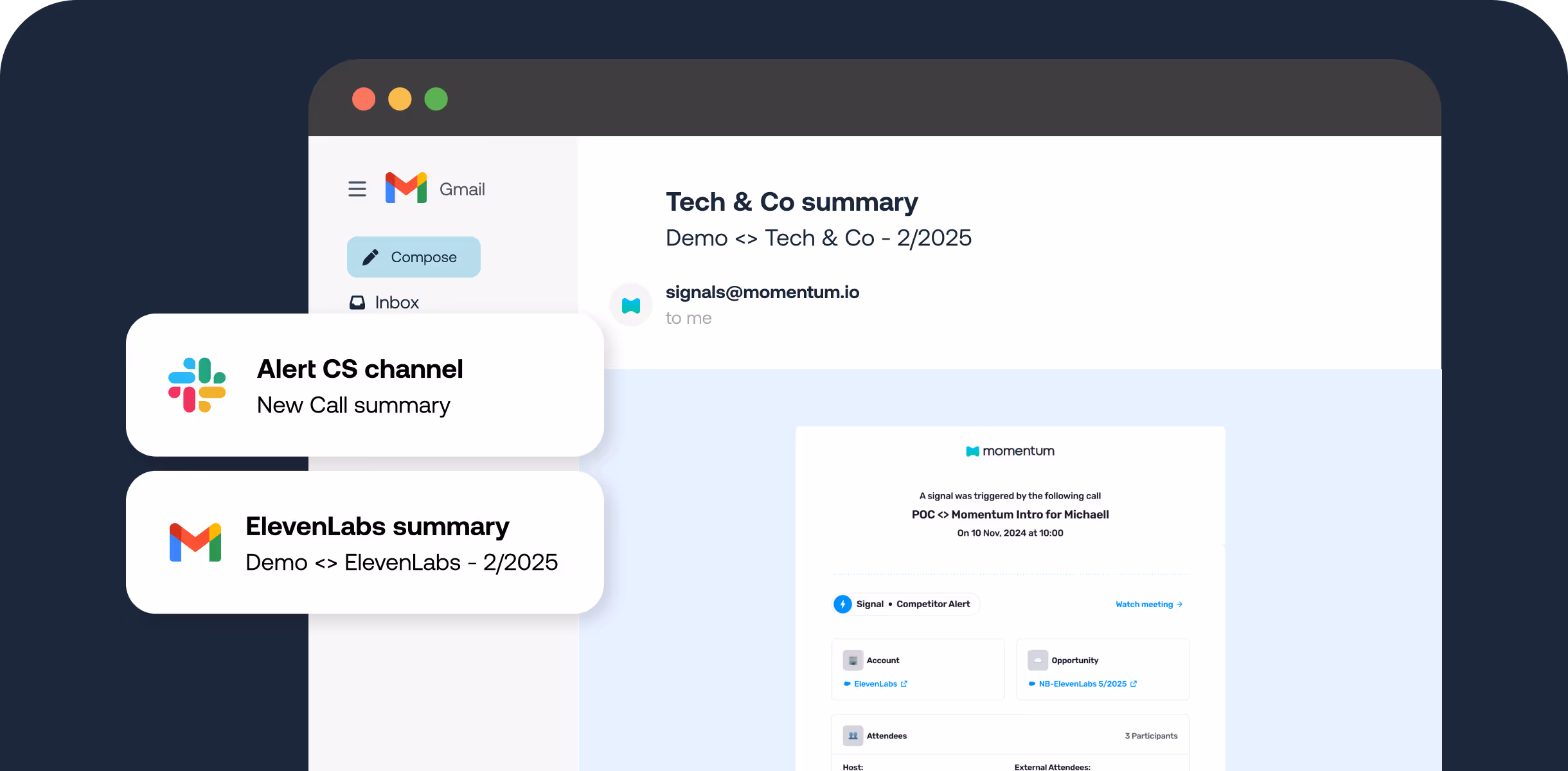Click the Opportunity cloud icon
Viewport: 1568px width, 771px height.
1037,660
